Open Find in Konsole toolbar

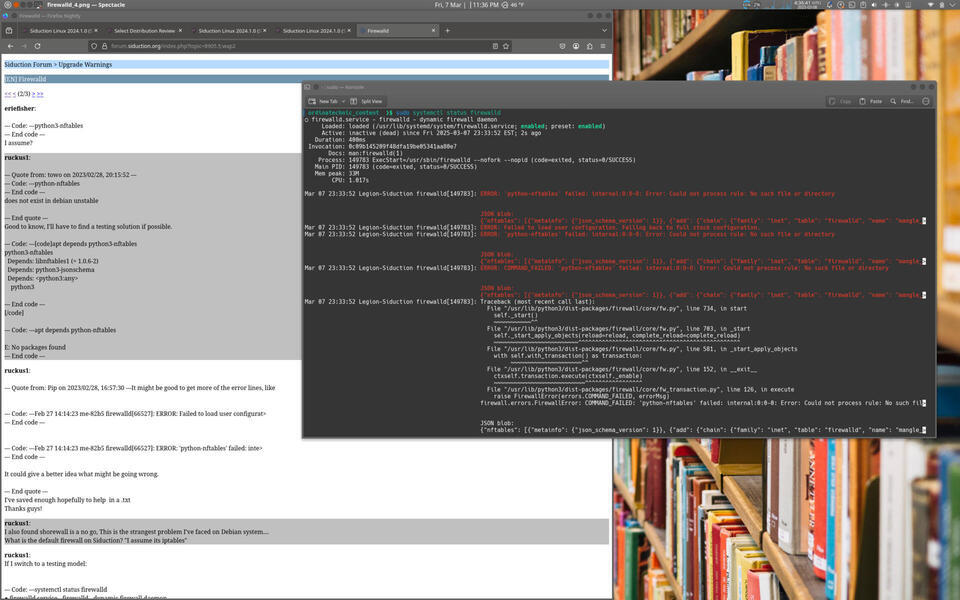[902, 101]
